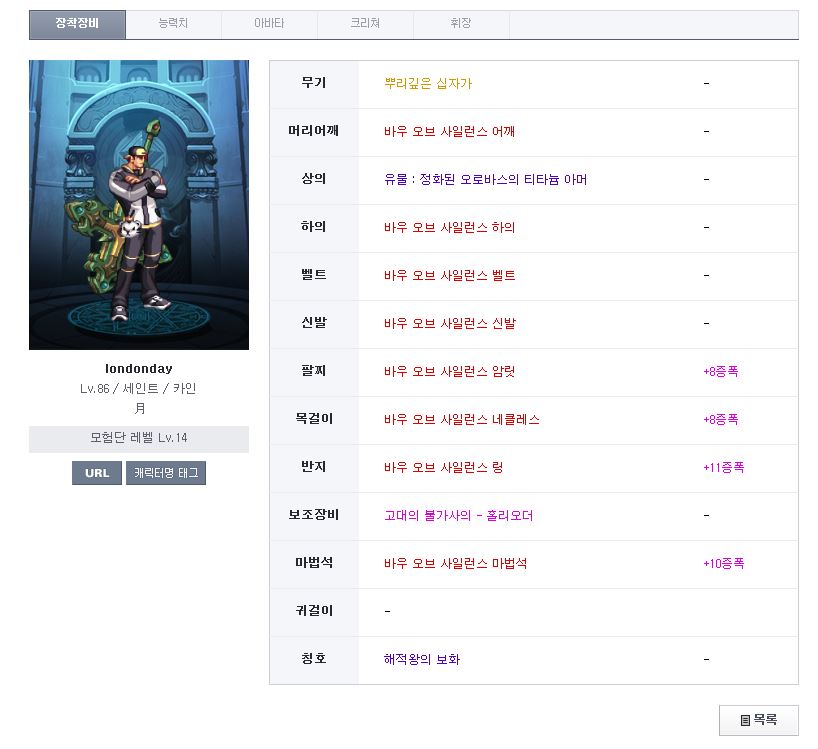This screenshot has width=818, height=749.
Task: Open the 해적왕의 보화 title item
Action: pyautogui.click(x=422, y=660)
